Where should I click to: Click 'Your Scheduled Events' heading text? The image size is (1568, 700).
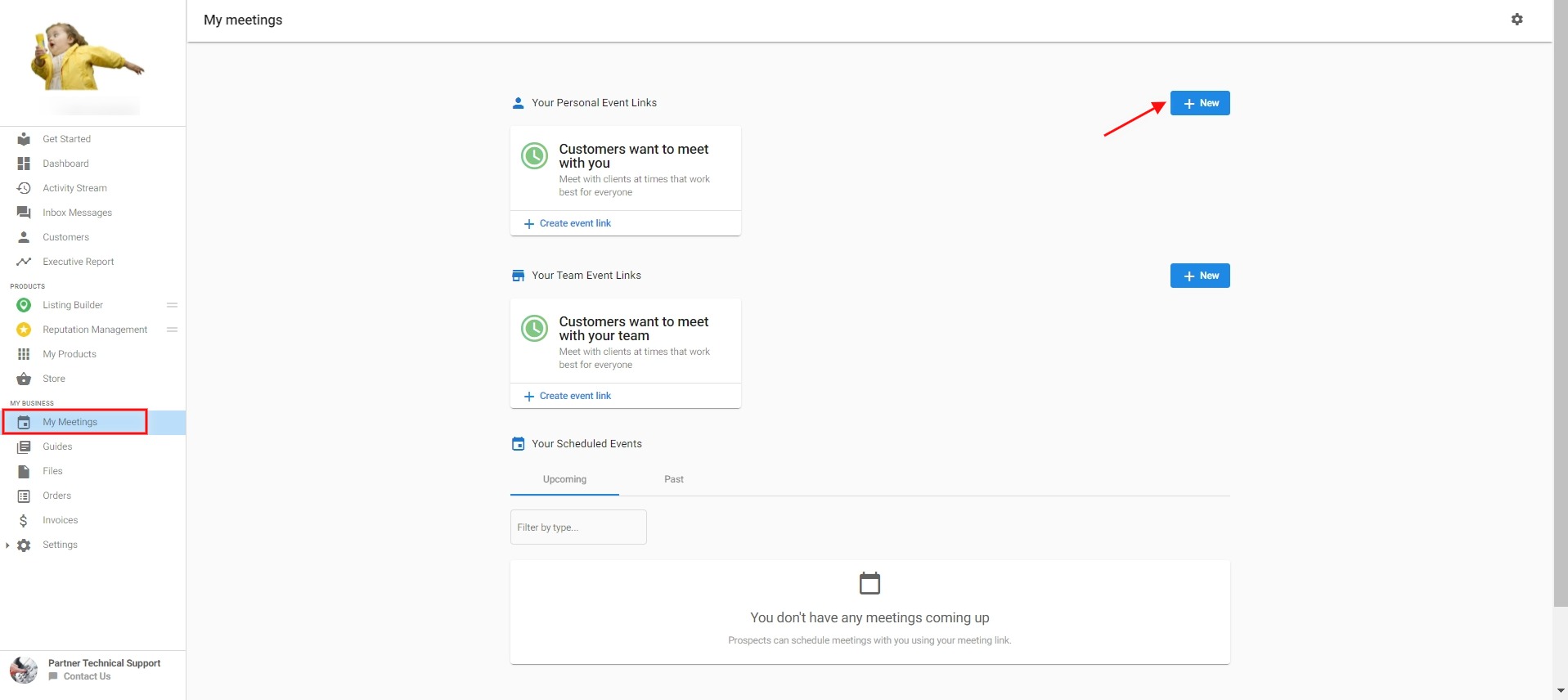(586, 444)
